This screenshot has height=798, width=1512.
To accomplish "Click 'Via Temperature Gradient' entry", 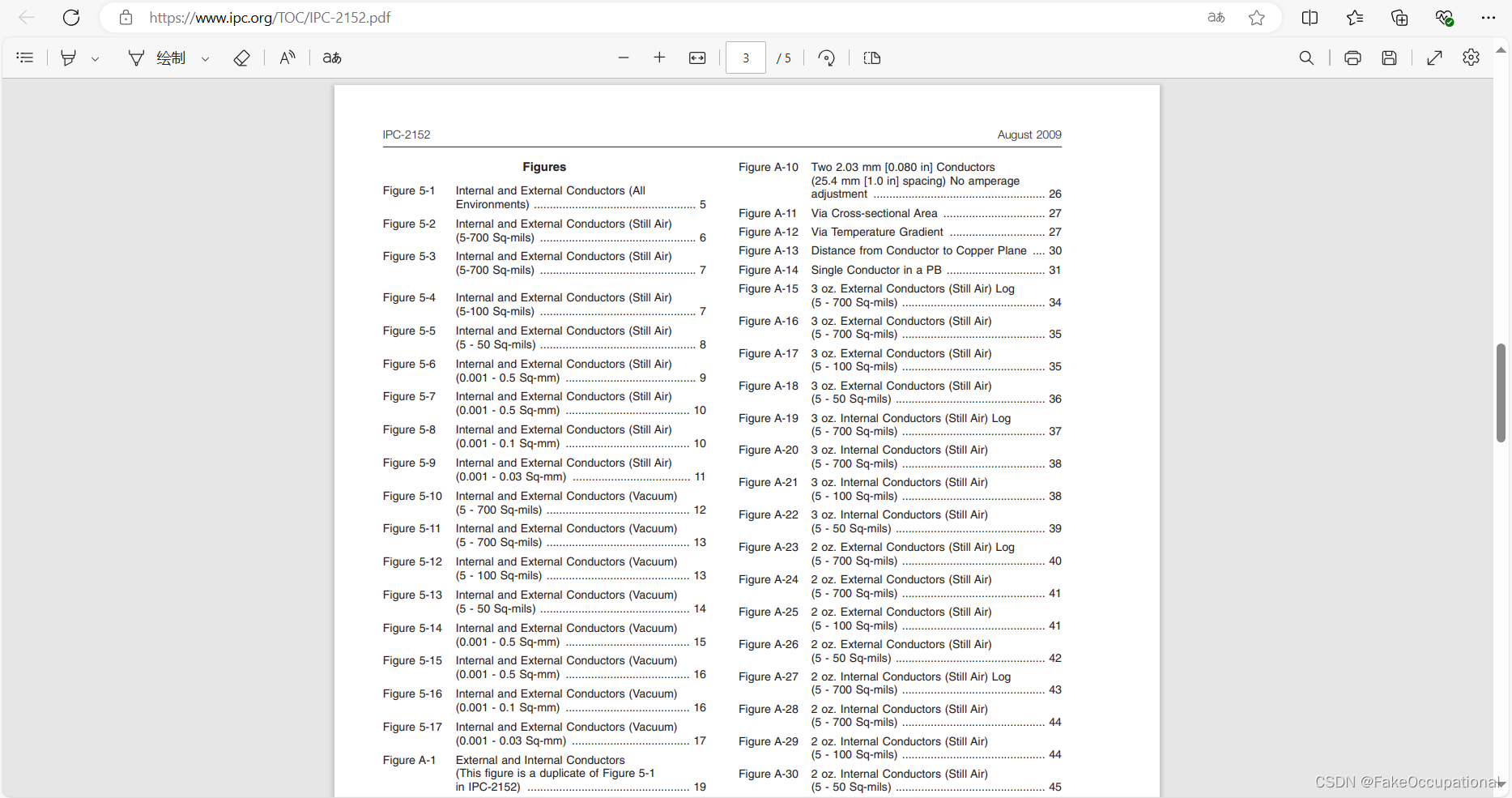I will [877, 232].
